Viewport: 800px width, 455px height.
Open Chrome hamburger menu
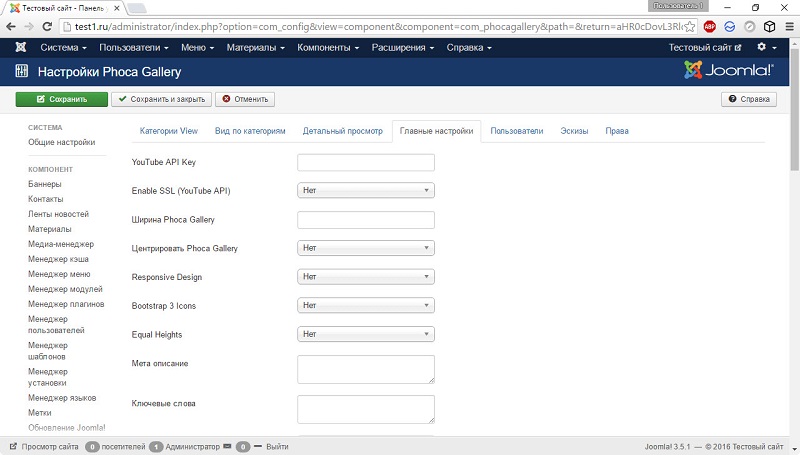(x=789, y=27)
